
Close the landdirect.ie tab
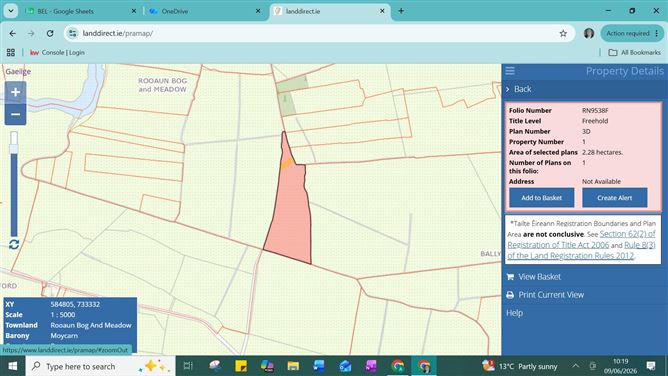point(382,11)
